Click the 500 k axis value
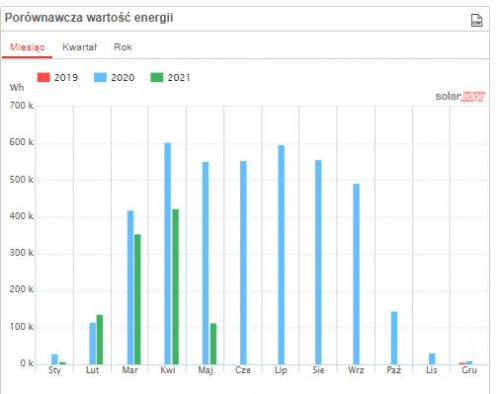The image size is (500, 394). coord(22,180)
